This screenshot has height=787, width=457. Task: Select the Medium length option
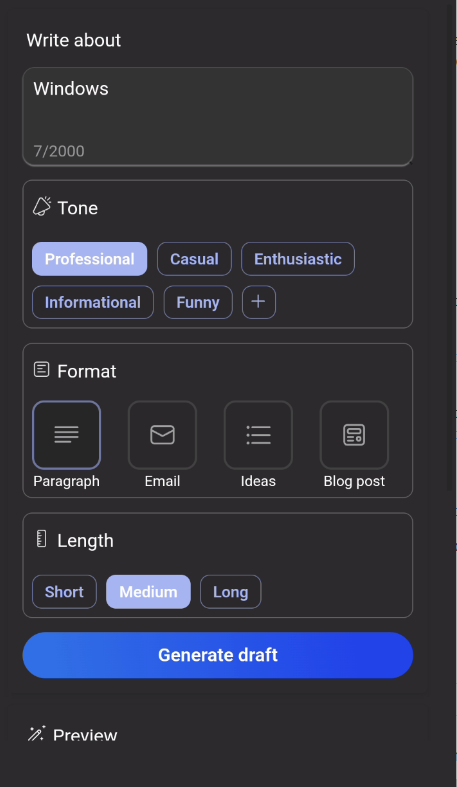click(x=148, y=592)
